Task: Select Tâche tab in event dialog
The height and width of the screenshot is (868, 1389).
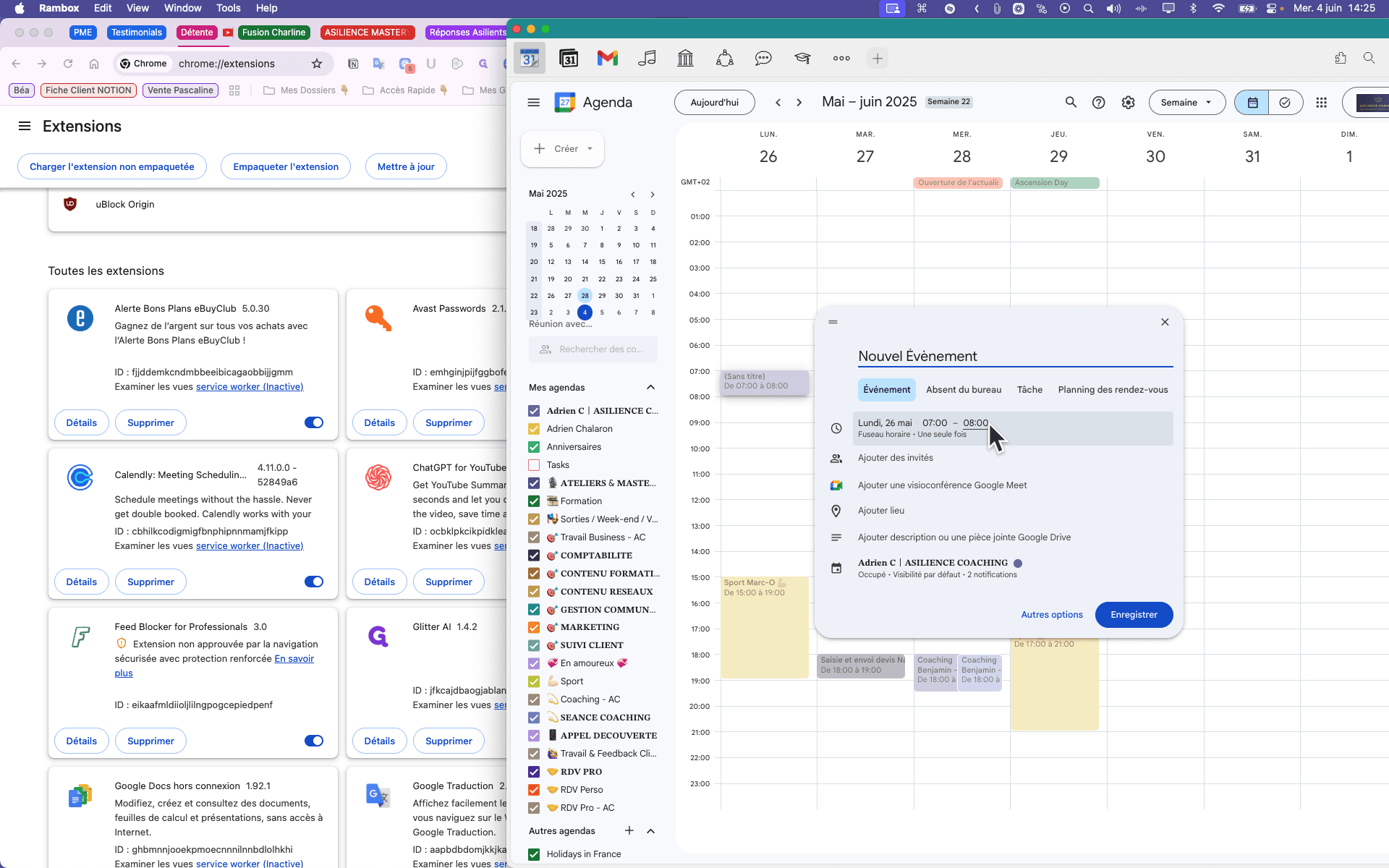Action: pyautogui.click(x=1029, y=390)
